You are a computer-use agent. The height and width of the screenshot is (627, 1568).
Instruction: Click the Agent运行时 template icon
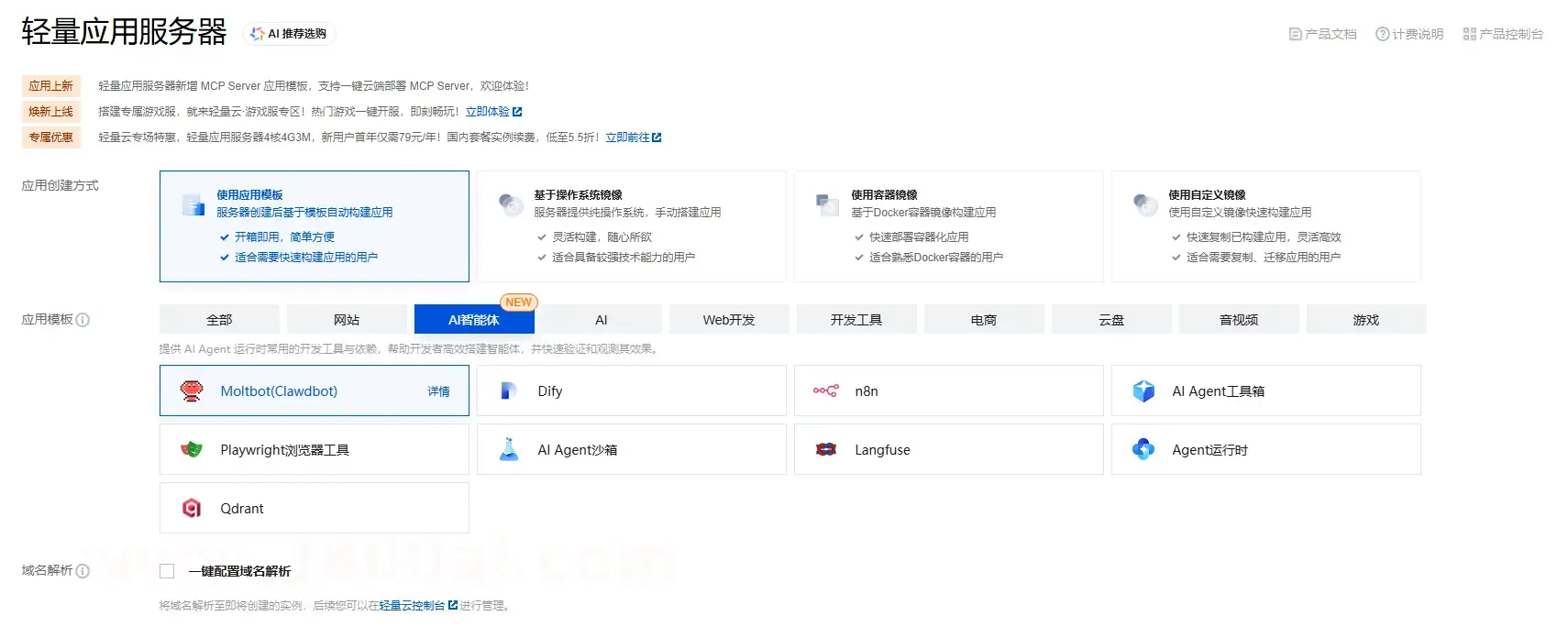[1143, 450]
